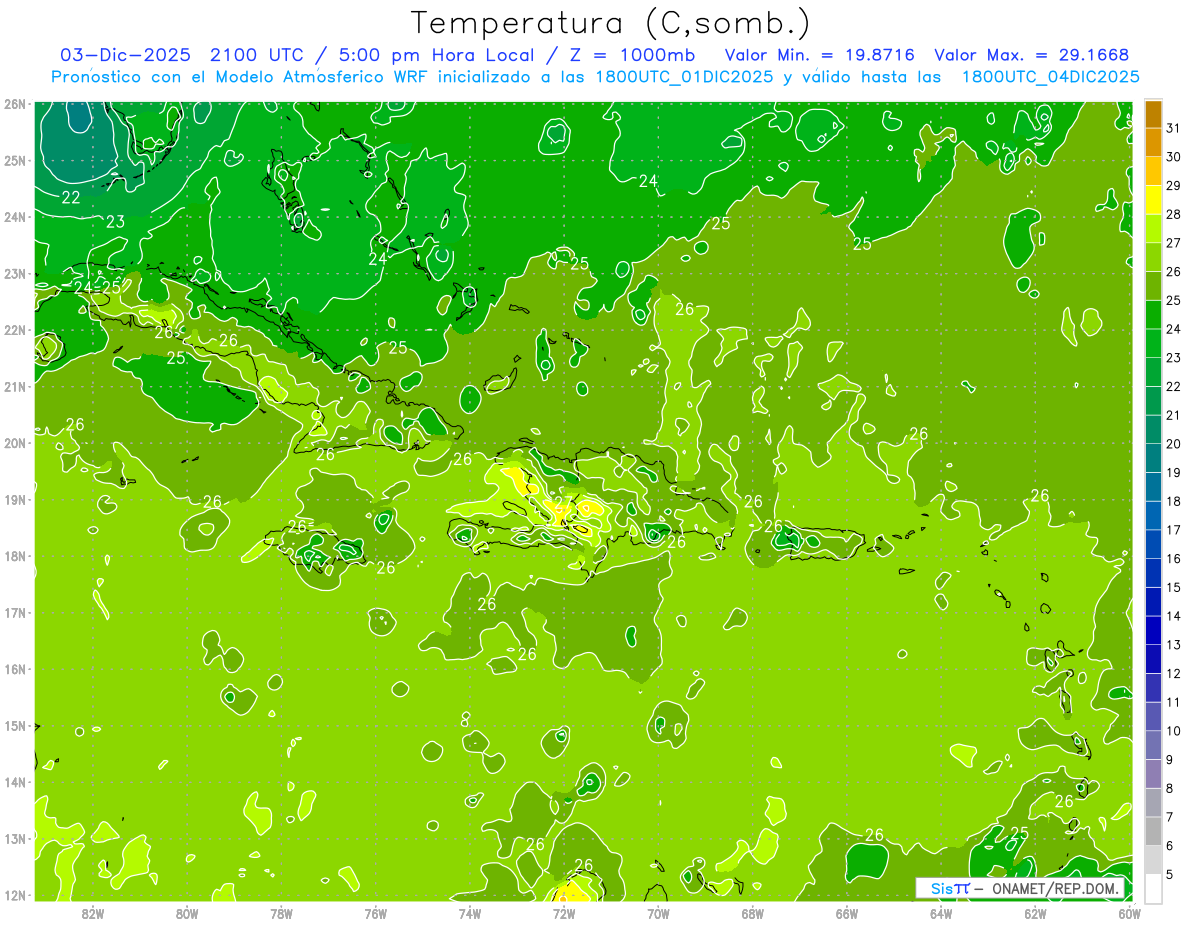Click the "16N" latitude axis label
1200x927 pixels.
[x=15, y=669]
